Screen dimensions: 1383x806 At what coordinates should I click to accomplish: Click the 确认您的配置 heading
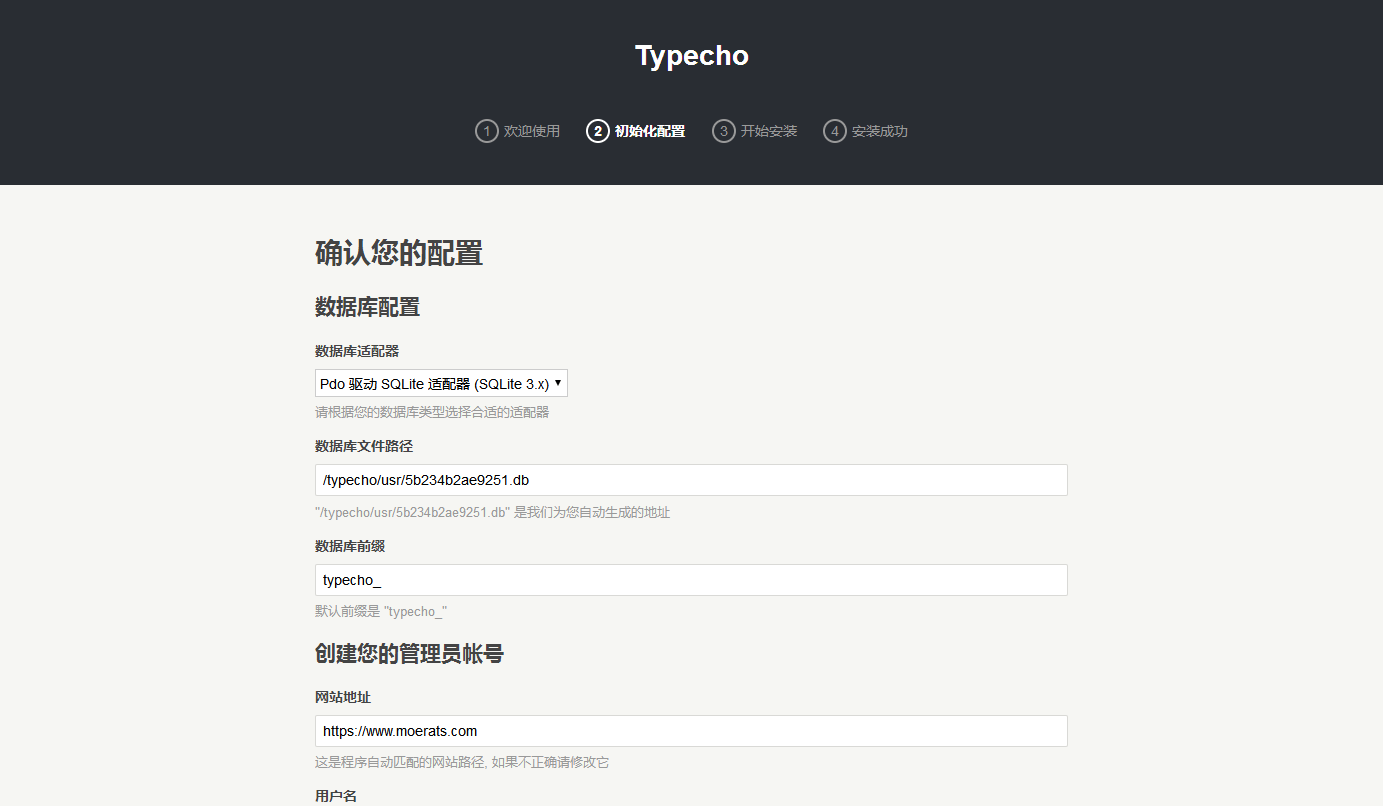(x=399, y=253)
